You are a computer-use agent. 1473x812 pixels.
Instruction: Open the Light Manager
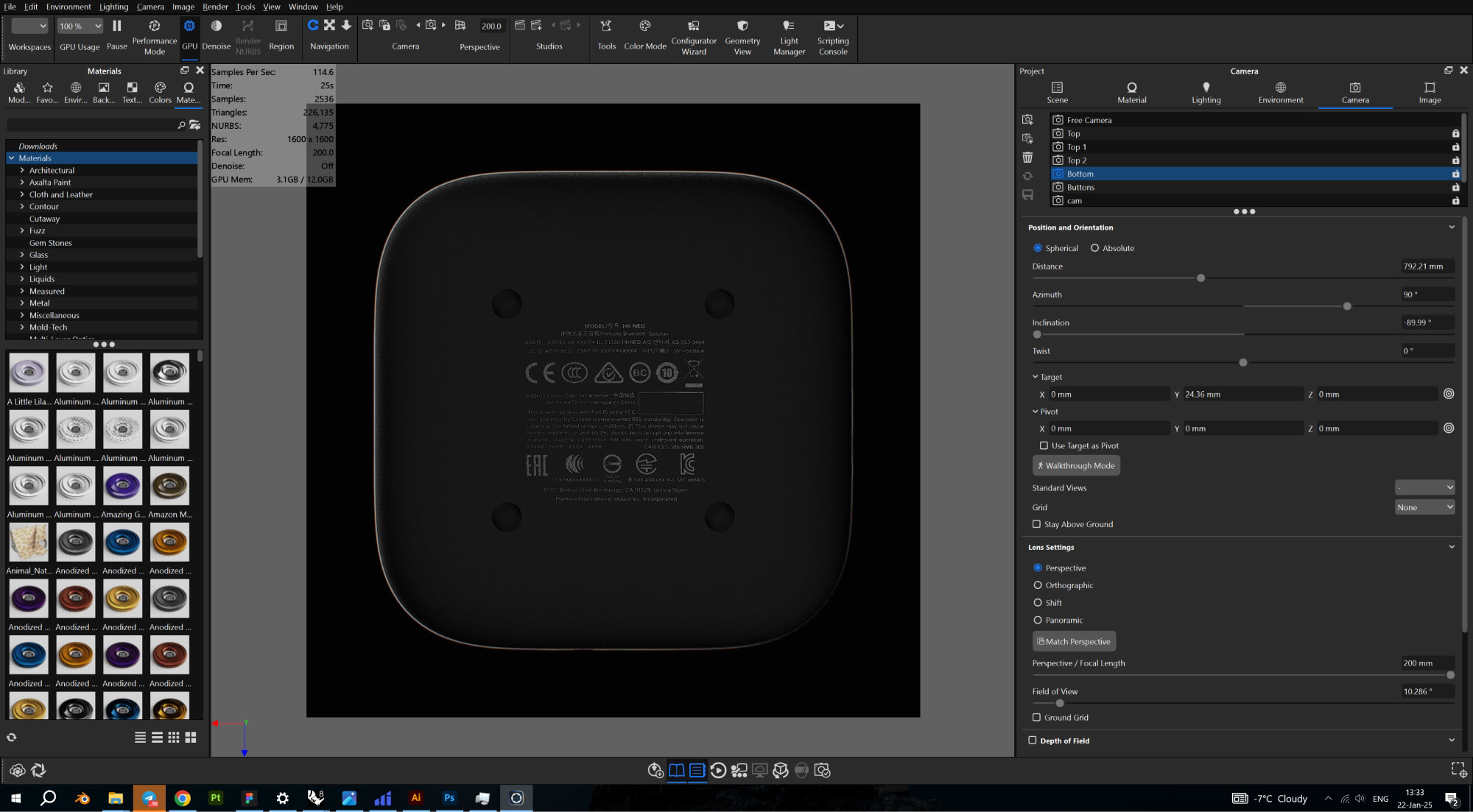click(789, 27)
